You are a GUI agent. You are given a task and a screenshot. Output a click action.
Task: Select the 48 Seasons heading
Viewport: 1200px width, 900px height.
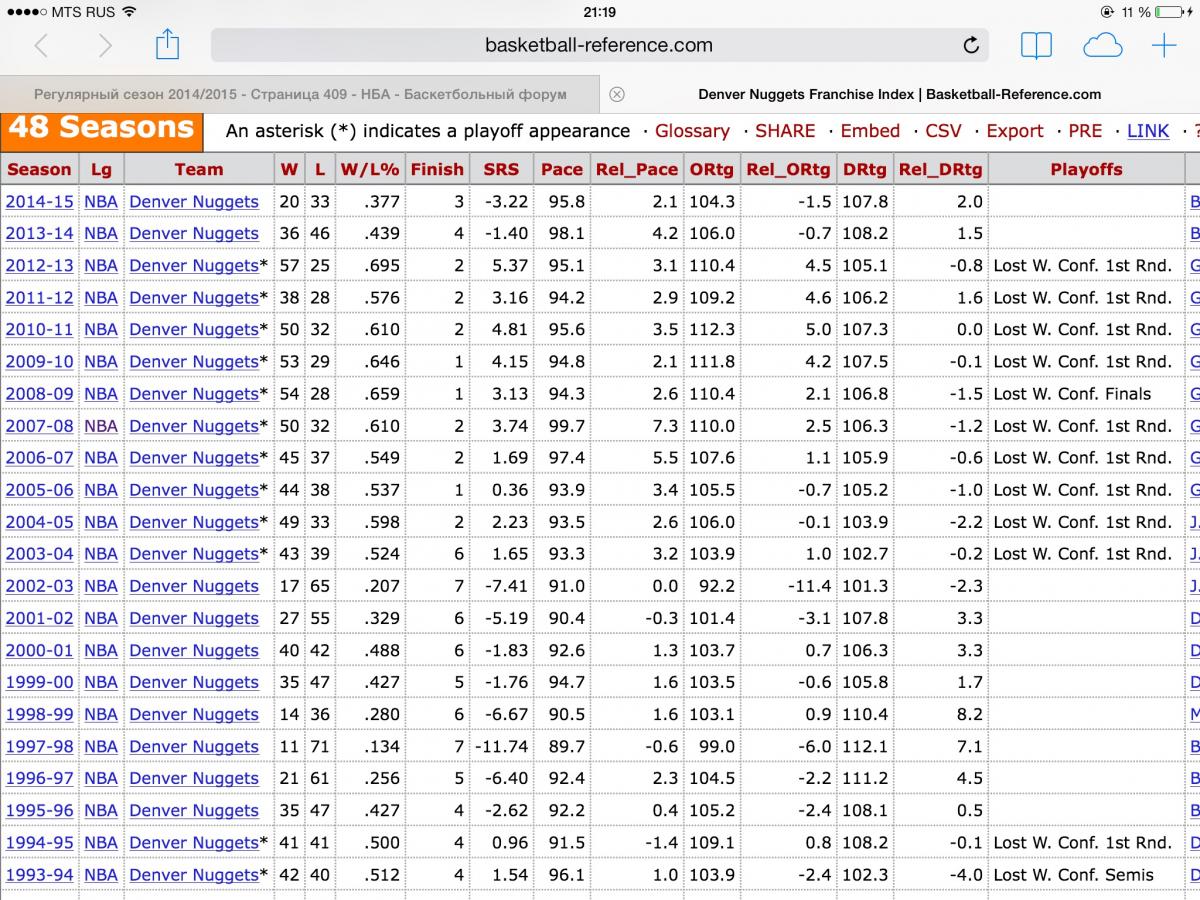pyautogui.click(x=101, y=128)
